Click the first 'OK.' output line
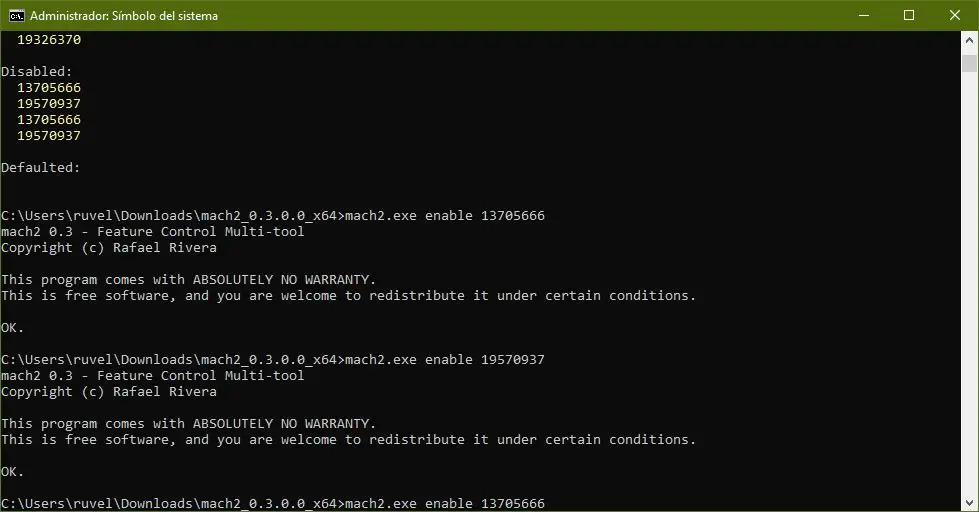The width and height of the screenshot is (979, 512). coord(13,328)
